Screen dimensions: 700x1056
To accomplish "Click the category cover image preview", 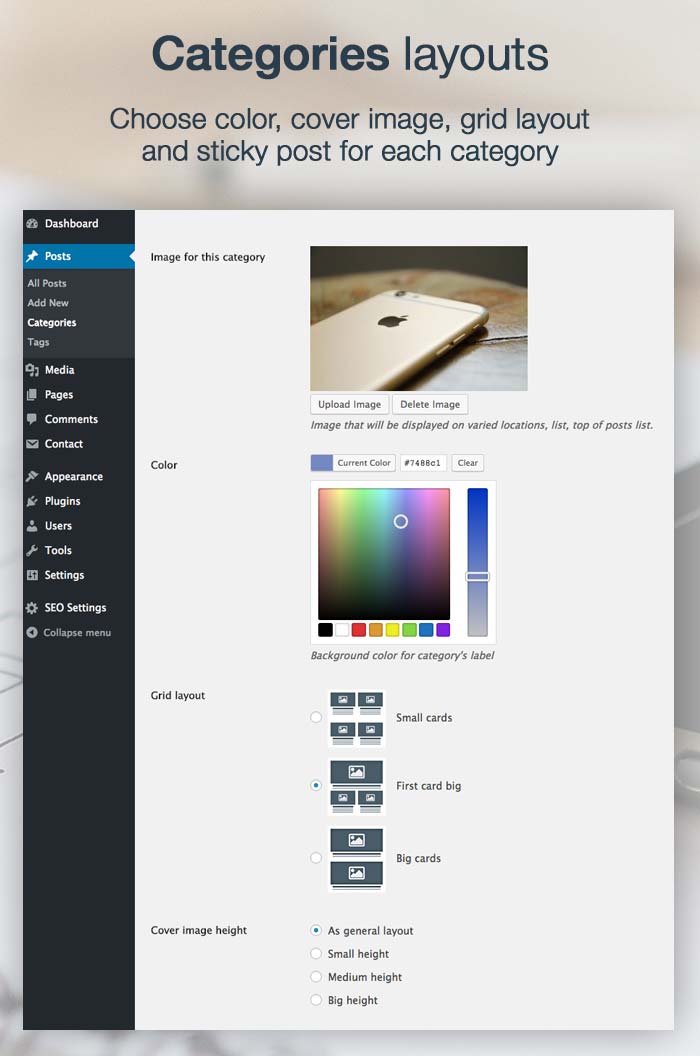I will (419, 318).
